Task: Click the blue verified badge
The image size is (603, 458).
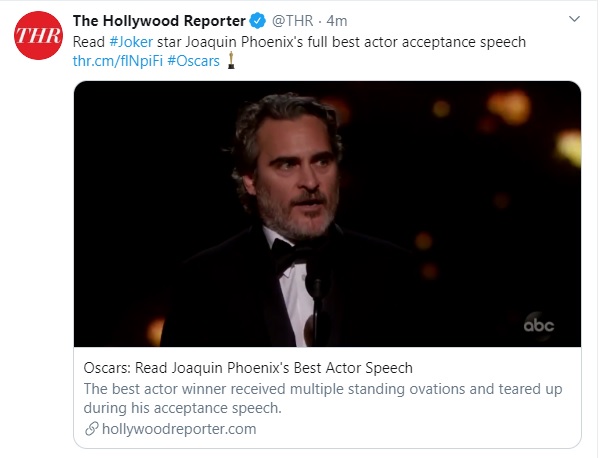Action: click(x=259, y=20)
